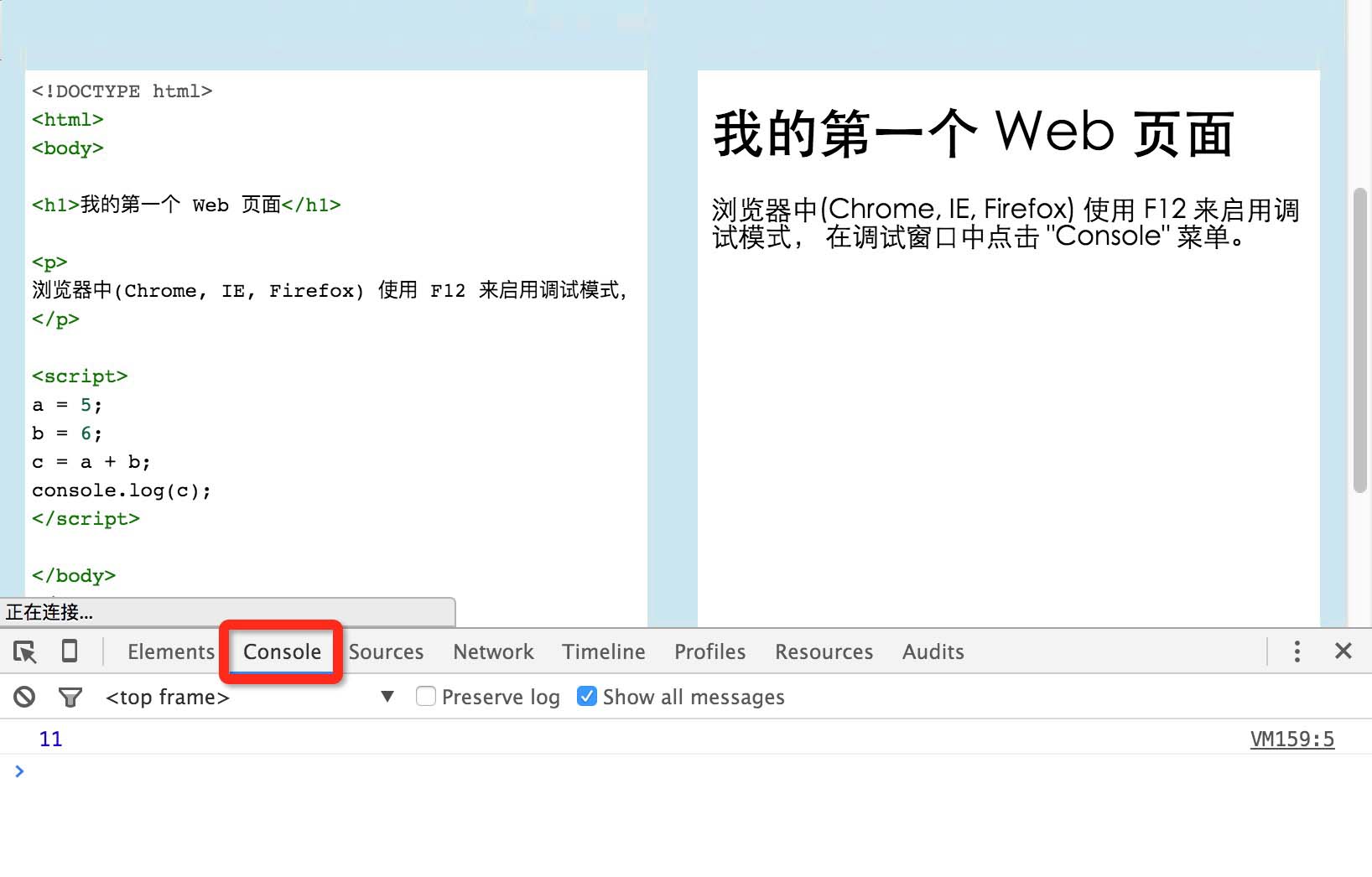The height and width of the screenshot is (877, 1372).
Task: Click the console prompt input line
Action: pyautogui.click(x=686, y=771)
